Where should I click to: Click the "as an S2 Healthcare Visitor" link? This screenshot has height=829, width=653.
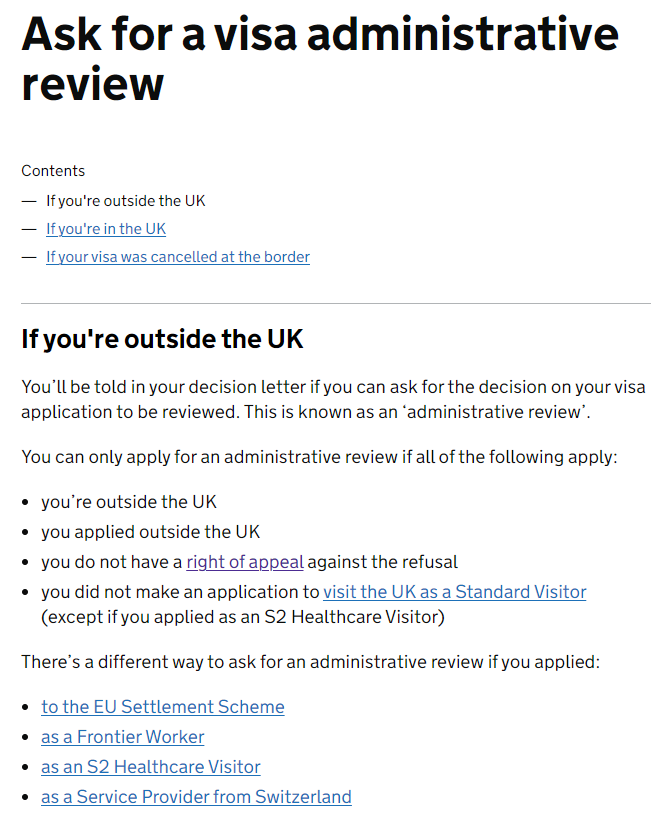coord(151,767)
